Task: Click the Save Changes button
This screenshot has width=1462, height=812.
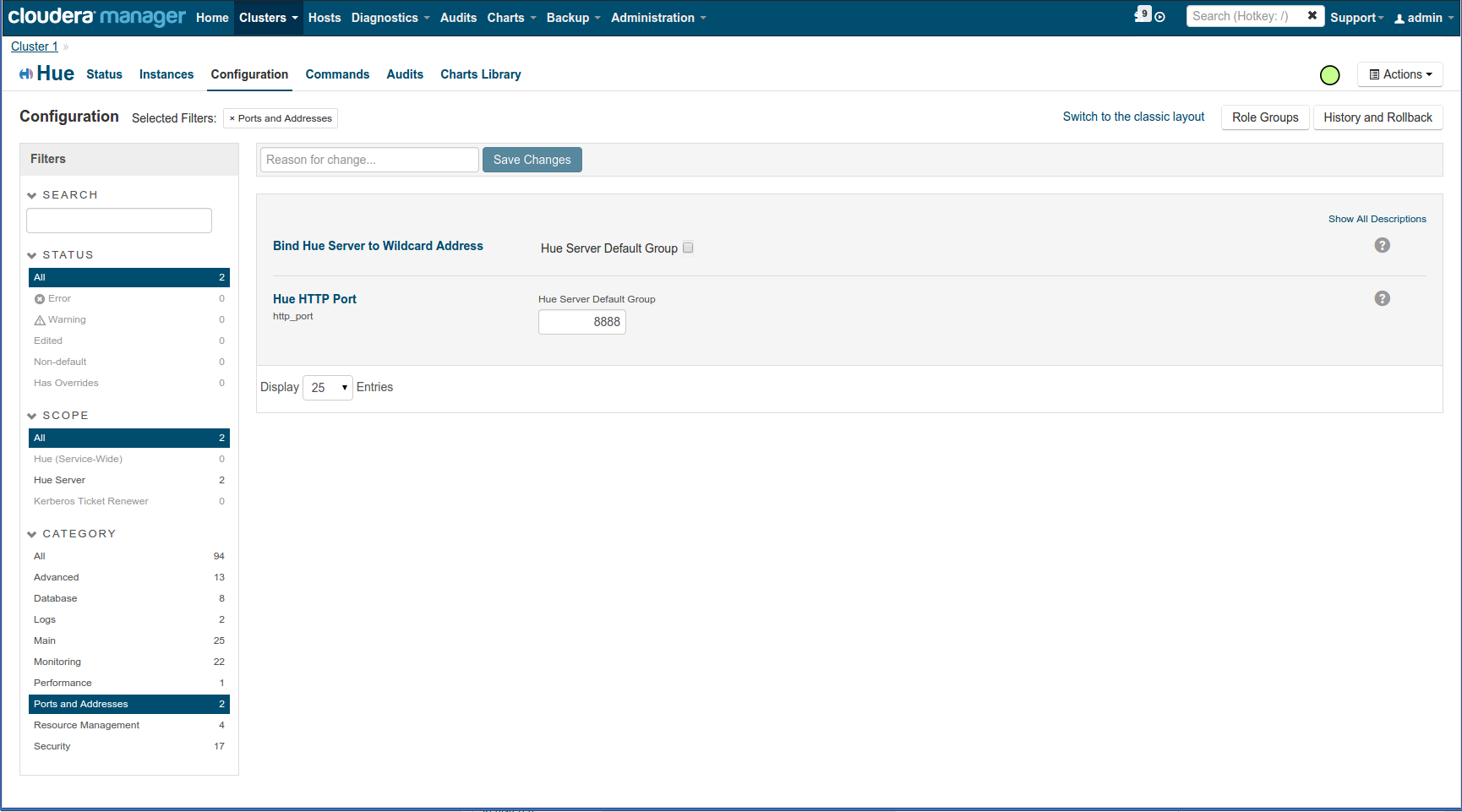Action: (532, 160)
